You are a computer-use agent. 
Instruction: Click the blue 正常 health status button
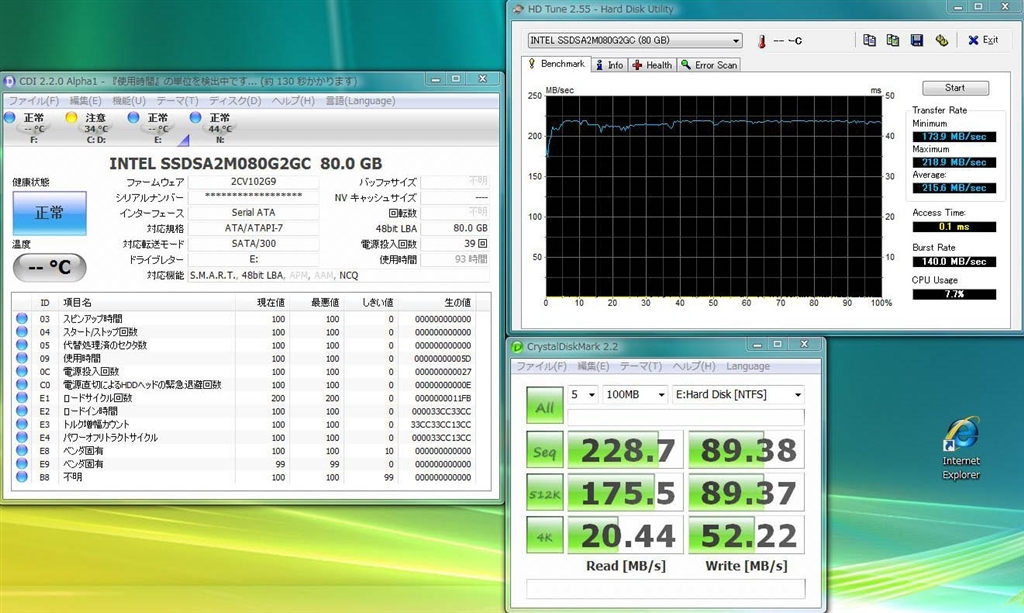pyautogui.click(x=50, y=213)
